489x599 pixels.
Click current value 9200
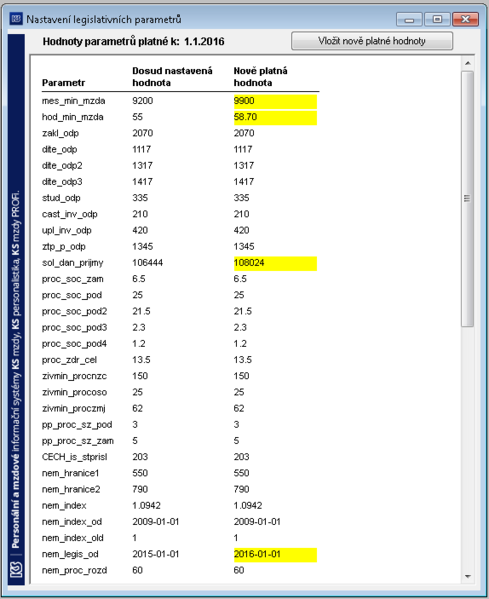pos(142,101)
